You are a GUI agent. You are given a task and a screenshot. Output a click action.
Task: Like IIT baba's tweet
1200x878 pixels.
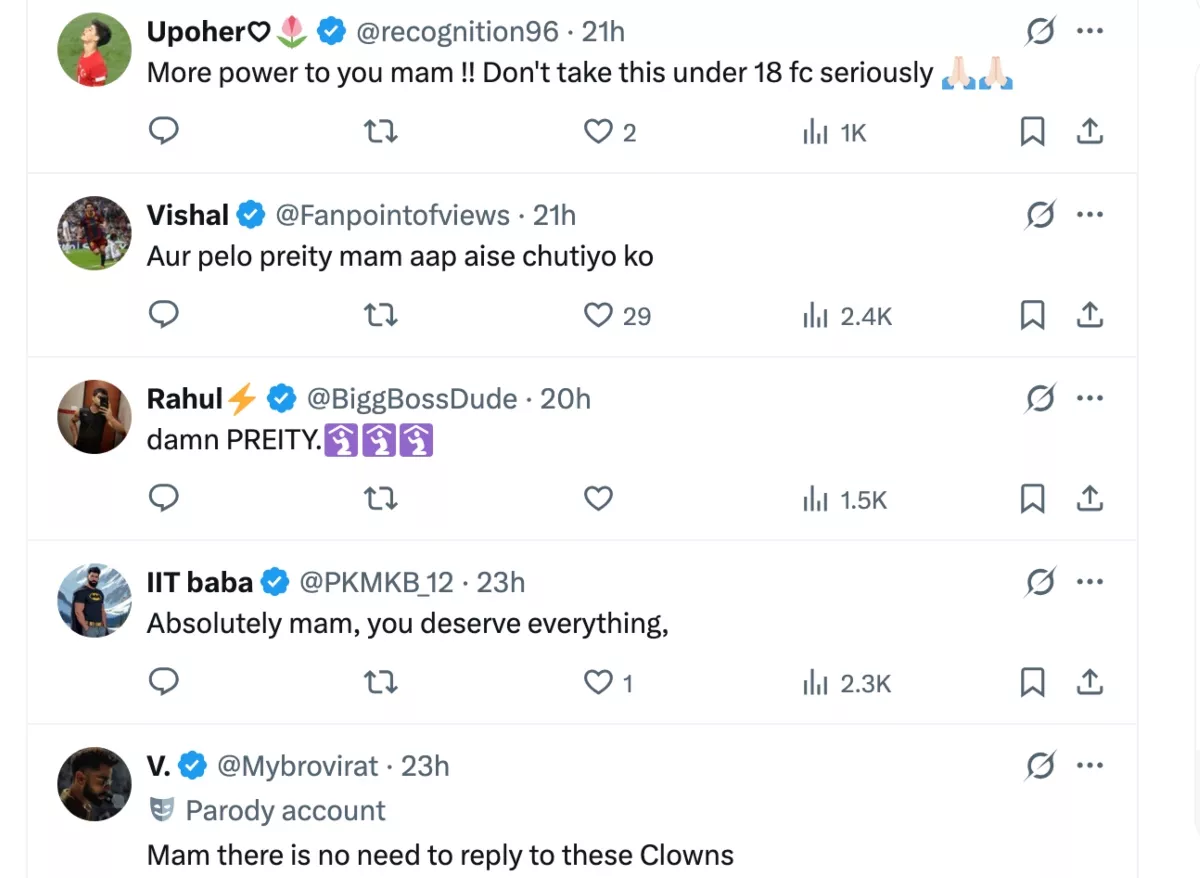pos(598,682)
